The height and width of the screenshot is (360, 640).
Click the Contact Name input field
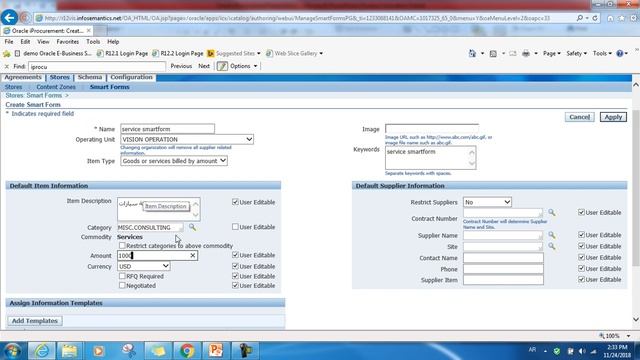(x=503, y=258)
